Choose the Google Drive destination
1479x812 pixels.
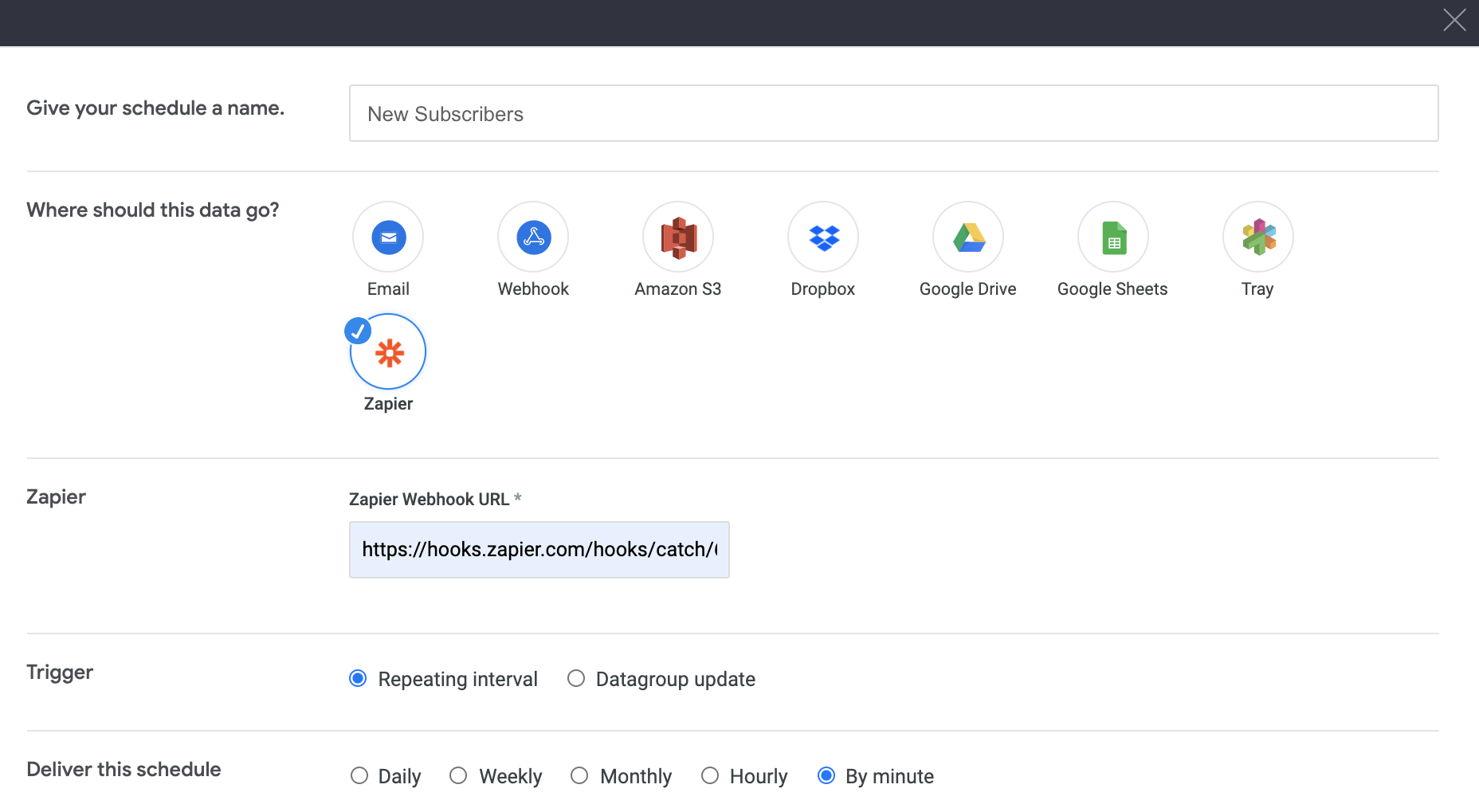click(x=968, y=237)
